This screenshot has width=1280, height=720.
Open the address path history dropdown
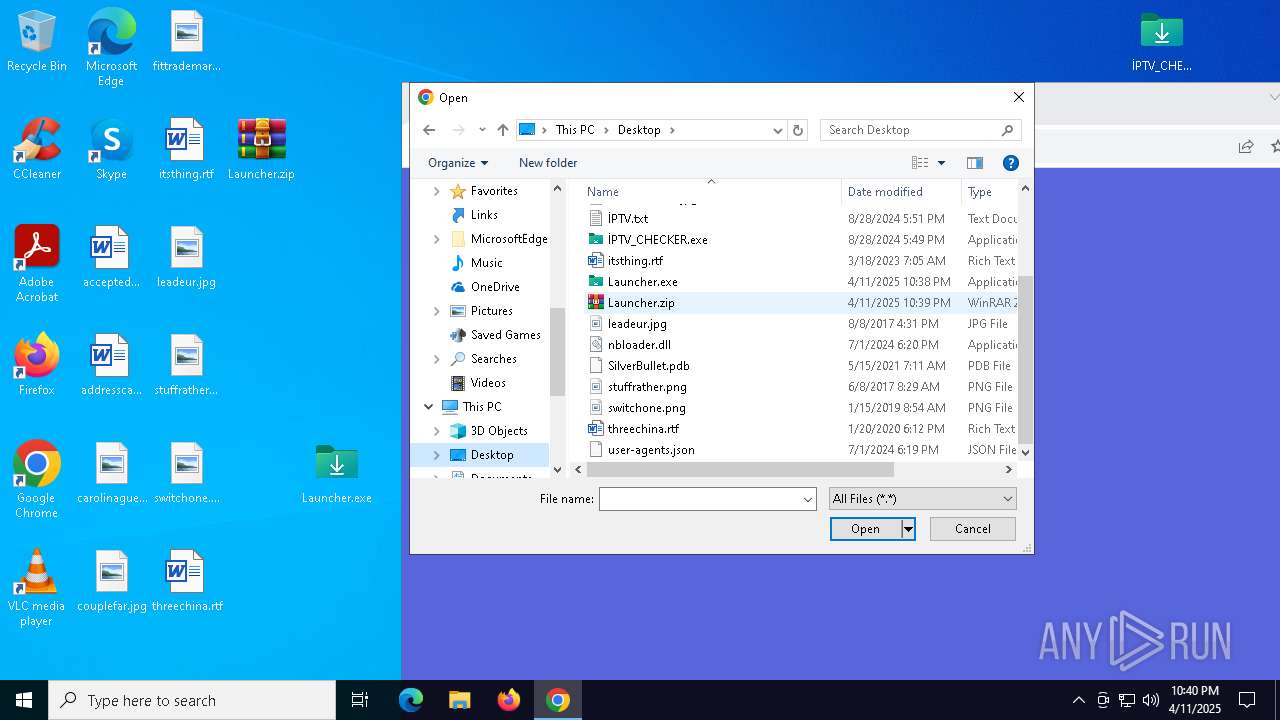pyautogui.click(x=778, y=130)
